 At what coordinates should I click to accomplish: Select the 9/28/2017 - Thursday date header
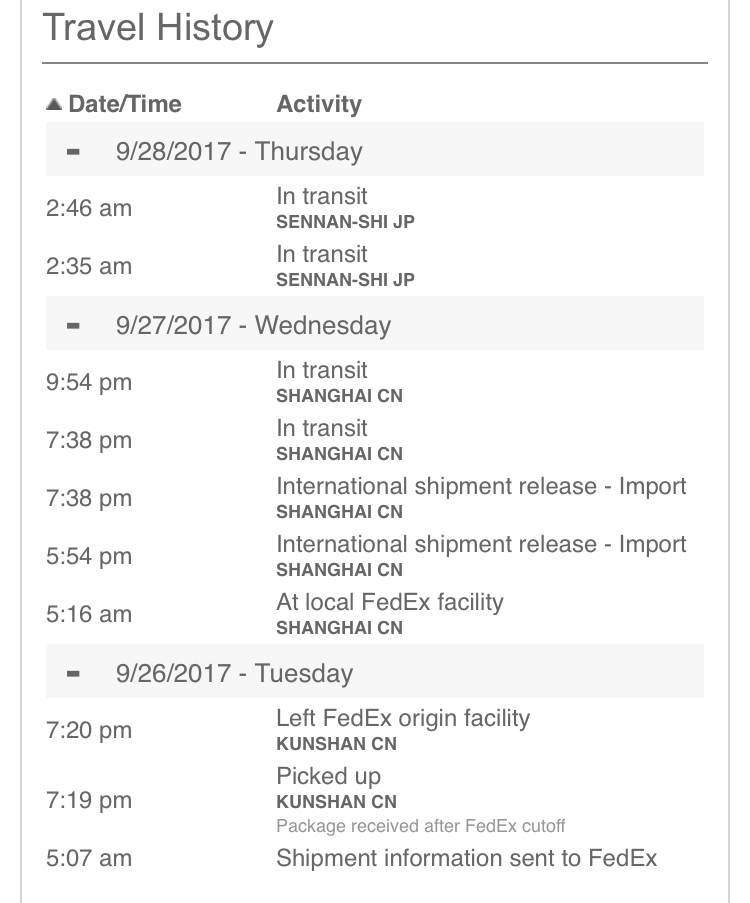375,150
